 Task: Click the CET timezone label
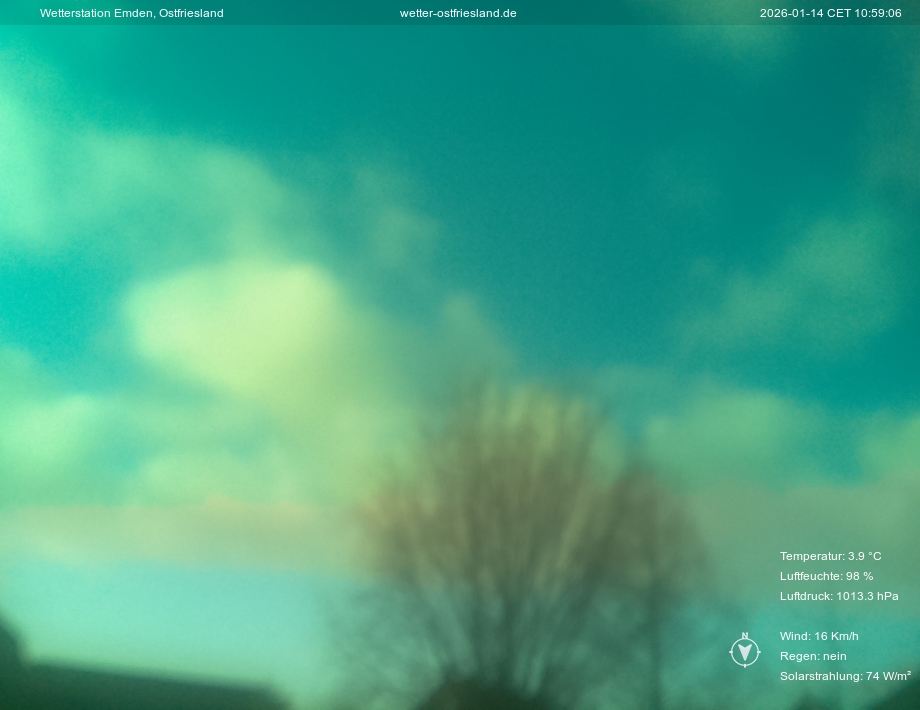(838, 13)
